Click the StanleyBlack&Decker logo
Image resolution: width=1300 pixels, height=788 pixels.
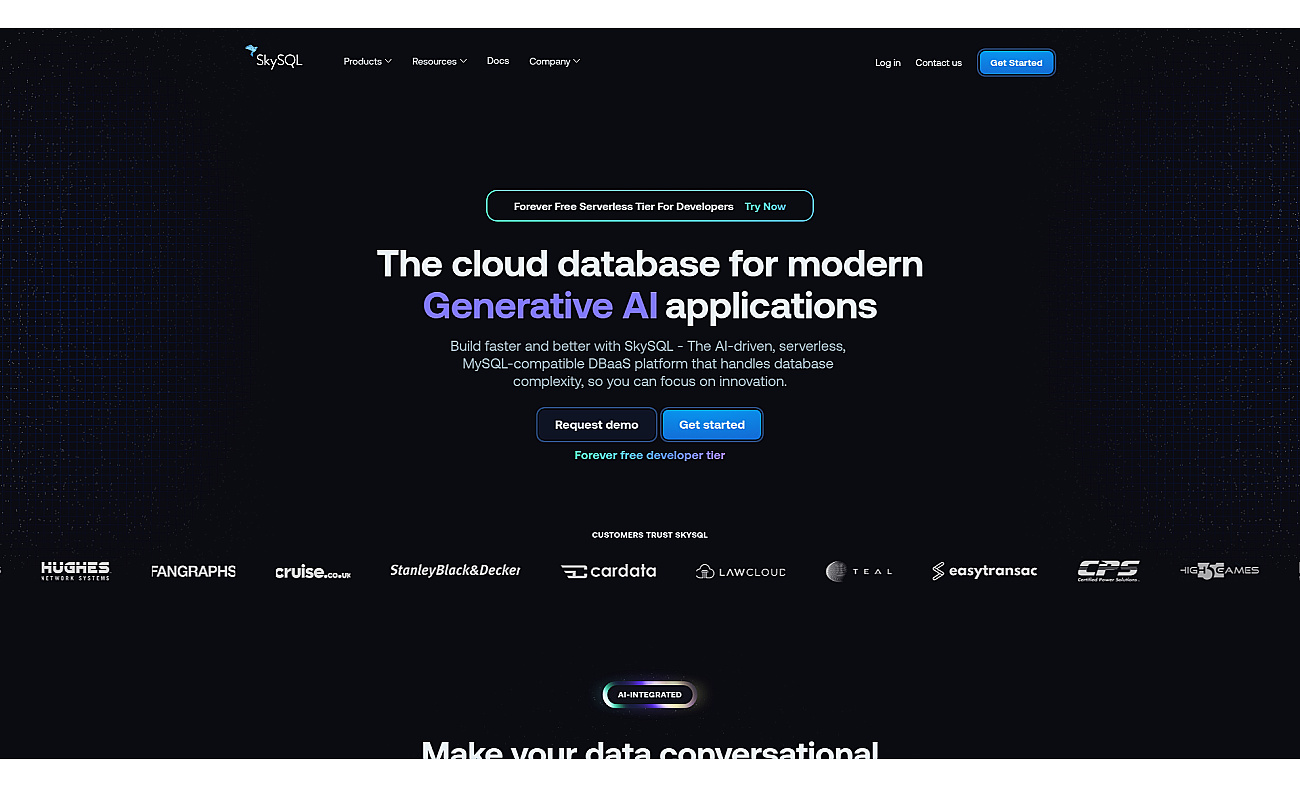[x=455, y=570]
